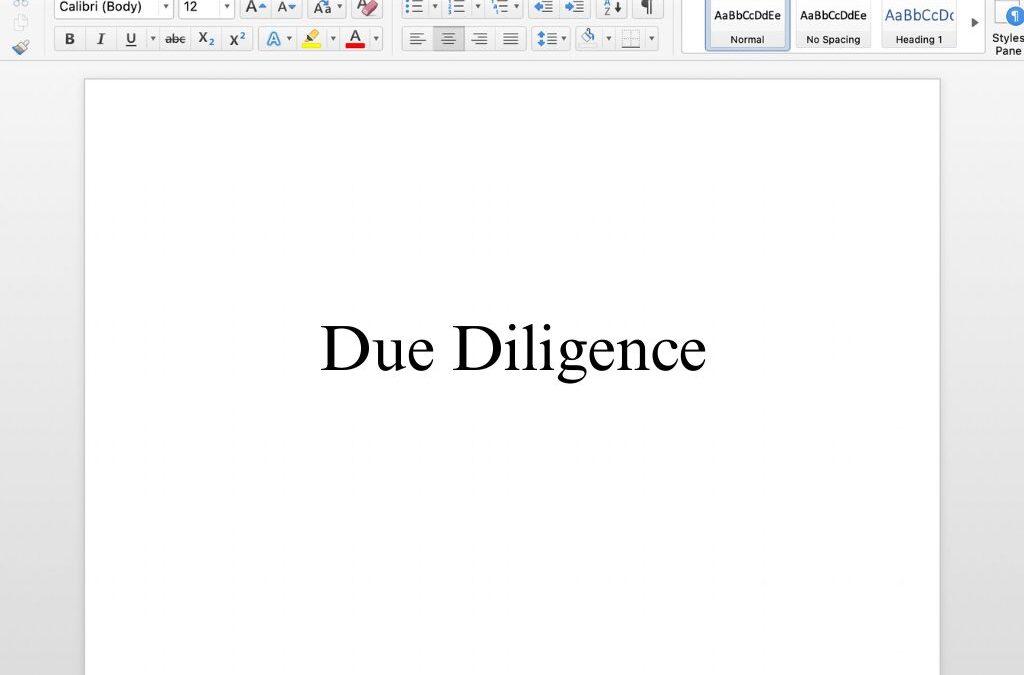Open the Styles Pane
Viewport: 1024px width, 675px height.
[x=1008, y=27]
